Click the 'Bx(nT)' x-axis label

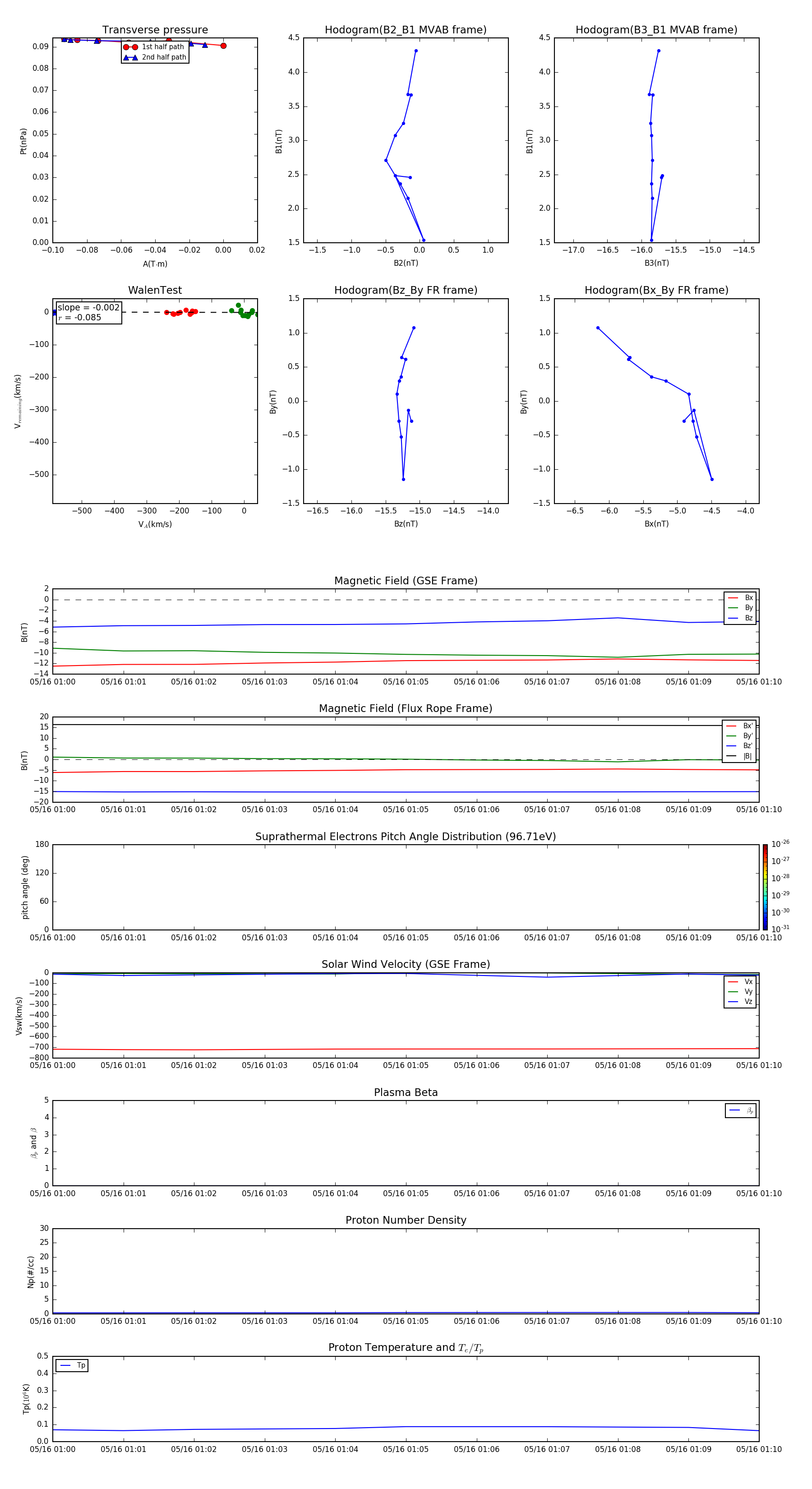coord(656,524)
